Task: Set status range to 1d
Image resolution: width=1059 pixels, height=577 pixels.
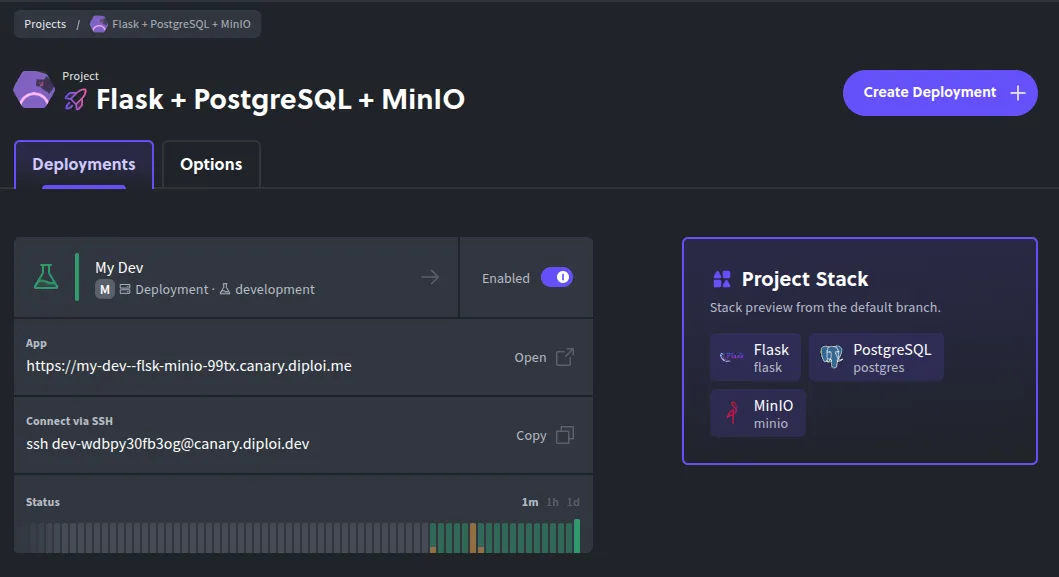Action: (573, 502)
